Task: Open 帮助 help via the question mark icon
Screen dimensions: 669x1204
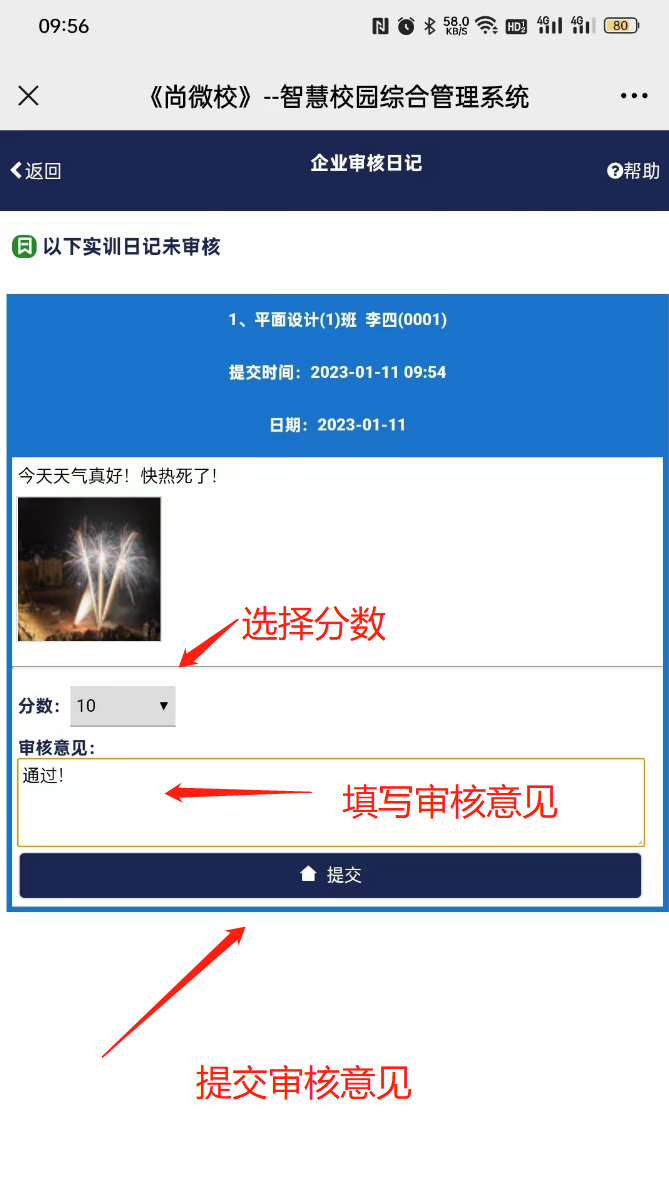Action: (614, 171)
